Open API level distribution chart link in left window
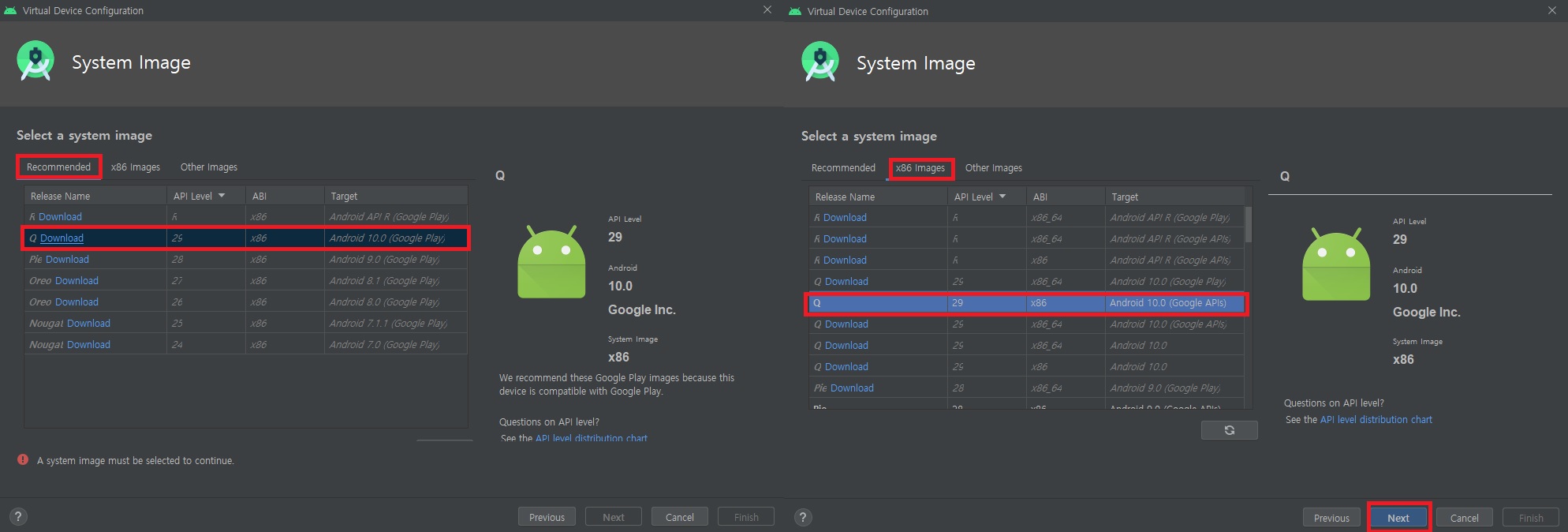The height and width of the screenshot is (532, 1568). (x=591, y=438)
